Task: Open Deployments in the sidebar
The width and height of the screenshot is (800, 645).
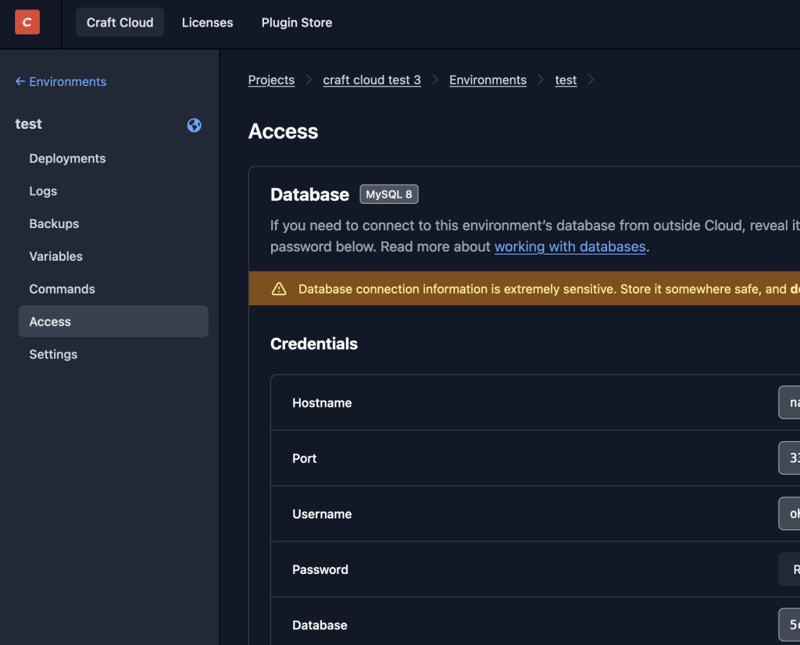Action: (67, 159)
